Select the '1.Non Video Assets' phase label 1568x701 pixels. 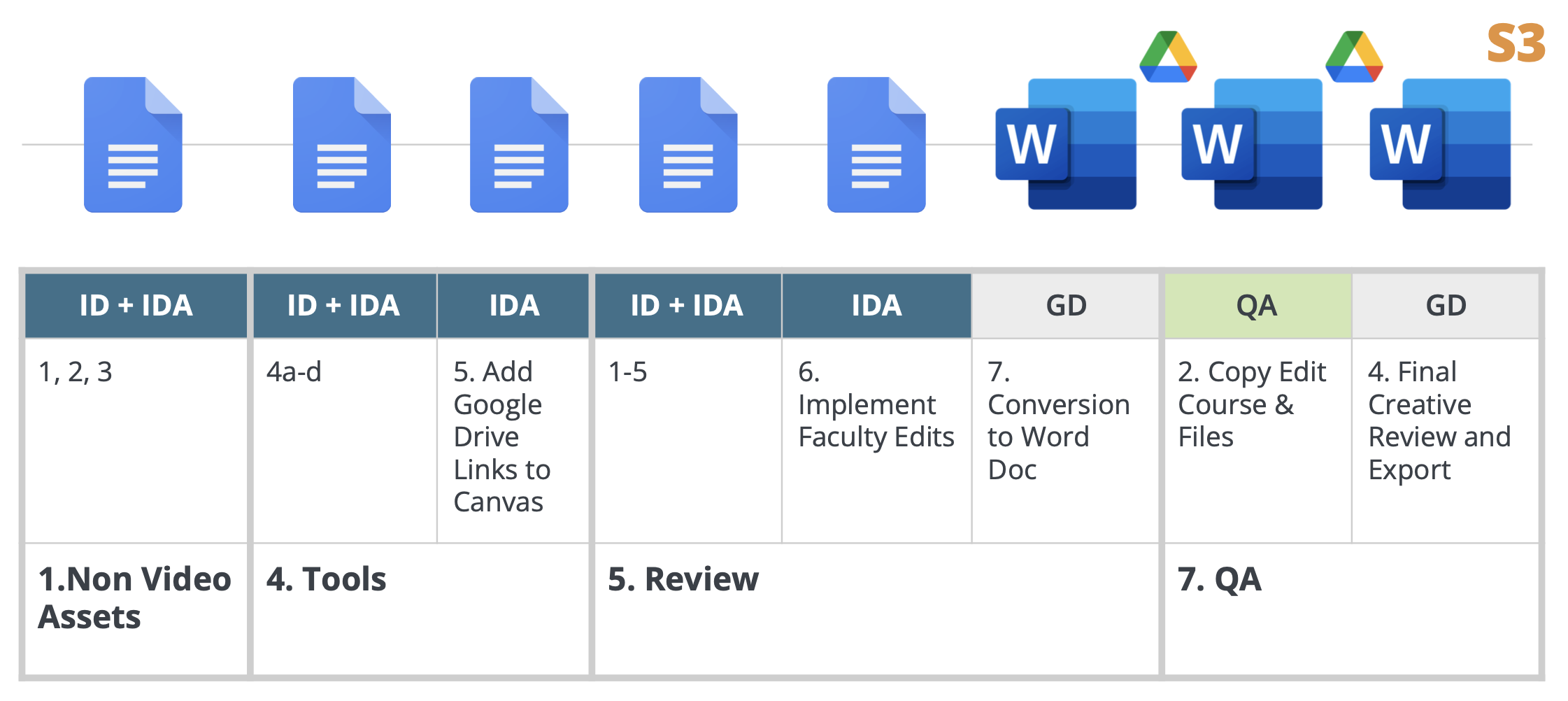(134, 598)
